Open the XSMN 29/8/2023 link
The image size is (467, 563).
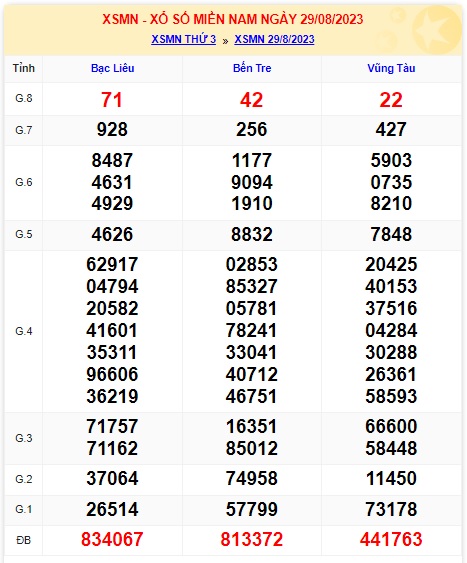274,39
